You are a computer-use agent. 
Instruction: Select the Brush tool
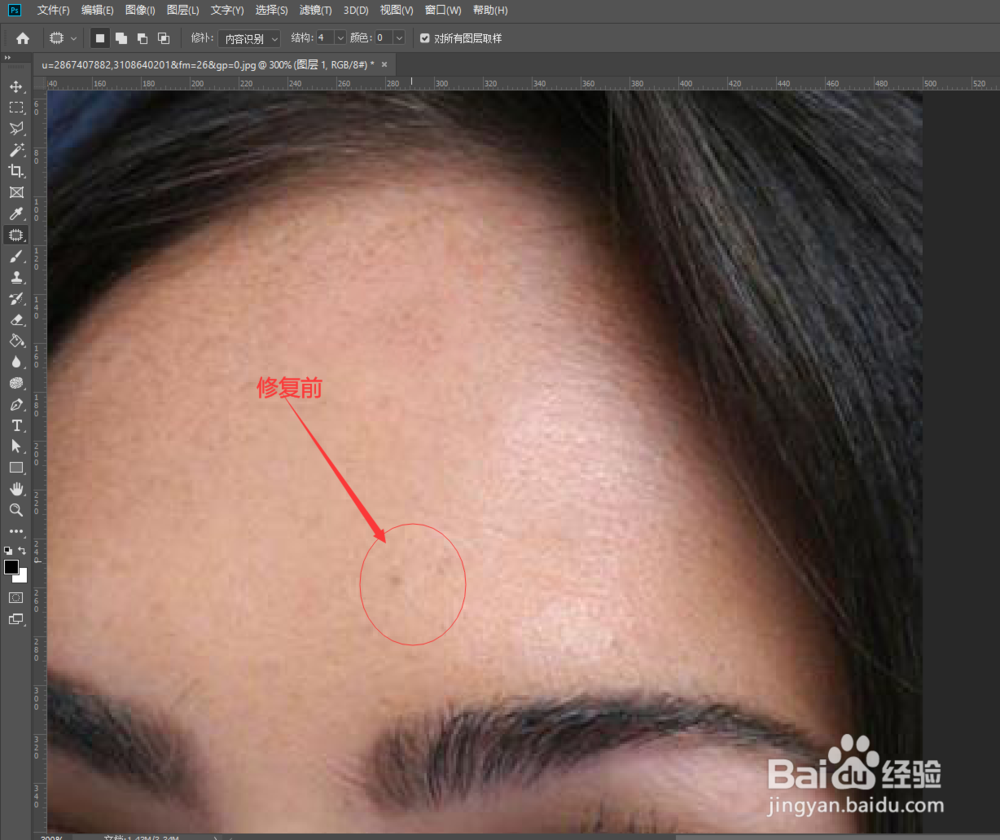pyautogui.click(x=16, y=256)
